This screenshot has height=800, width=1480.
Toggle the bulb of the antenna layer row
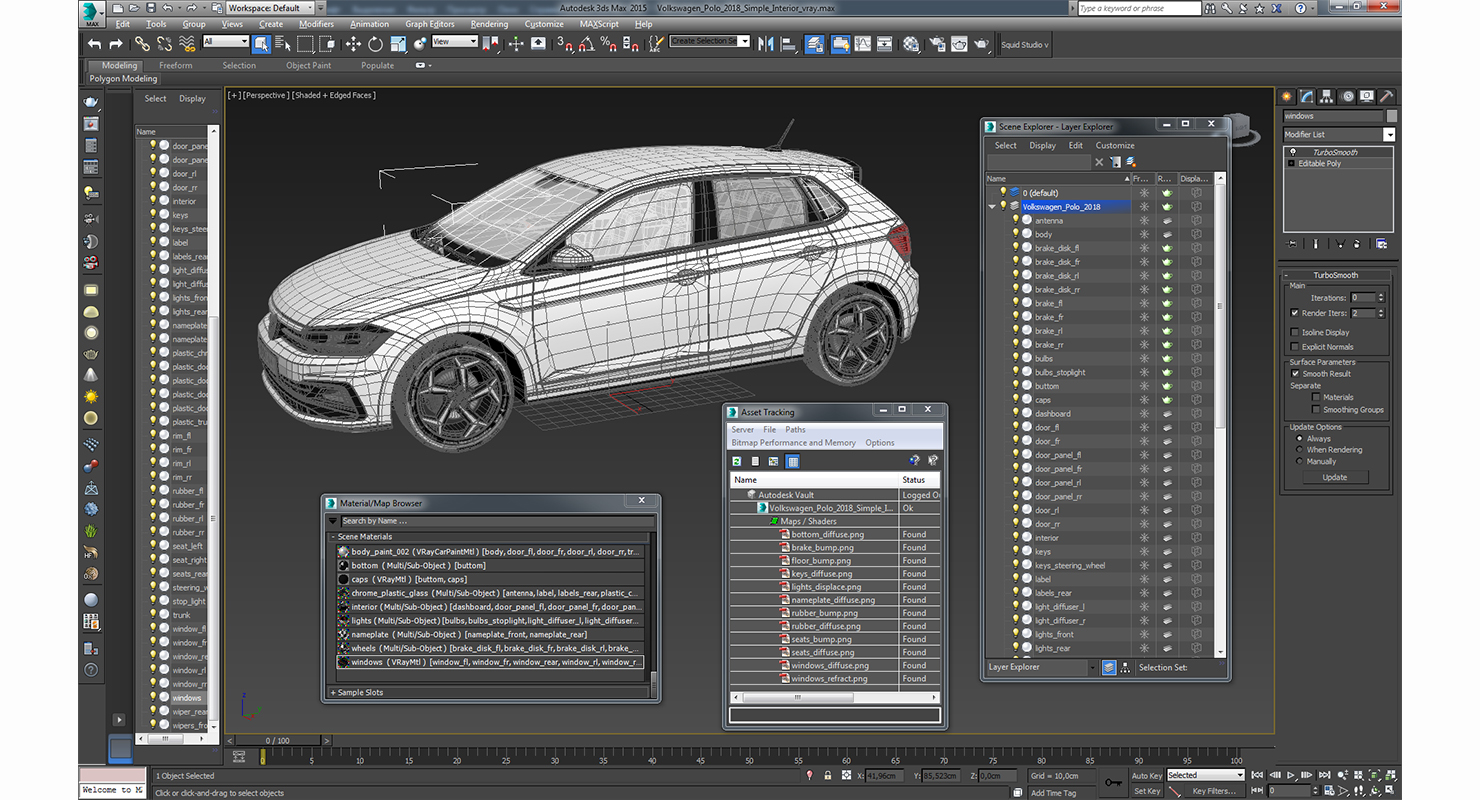pos(1015,220)
